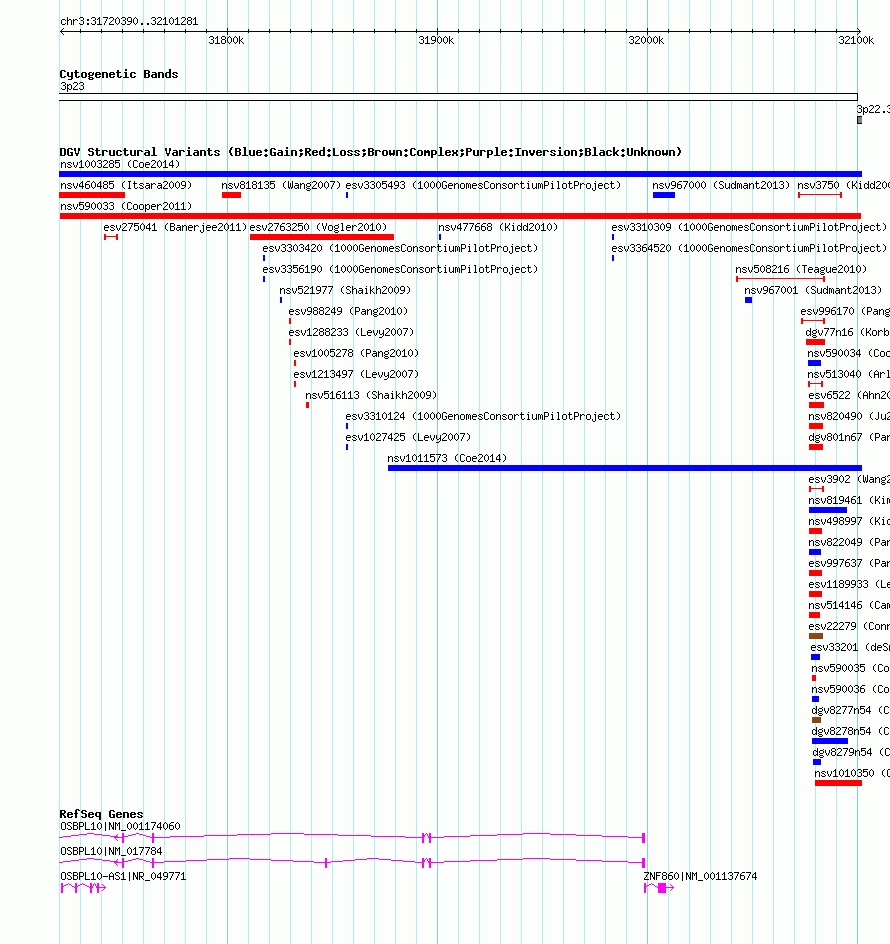Screen dimensions: 890x944
Task: Open the esv33201 variant label
Action: pos(850,649)
